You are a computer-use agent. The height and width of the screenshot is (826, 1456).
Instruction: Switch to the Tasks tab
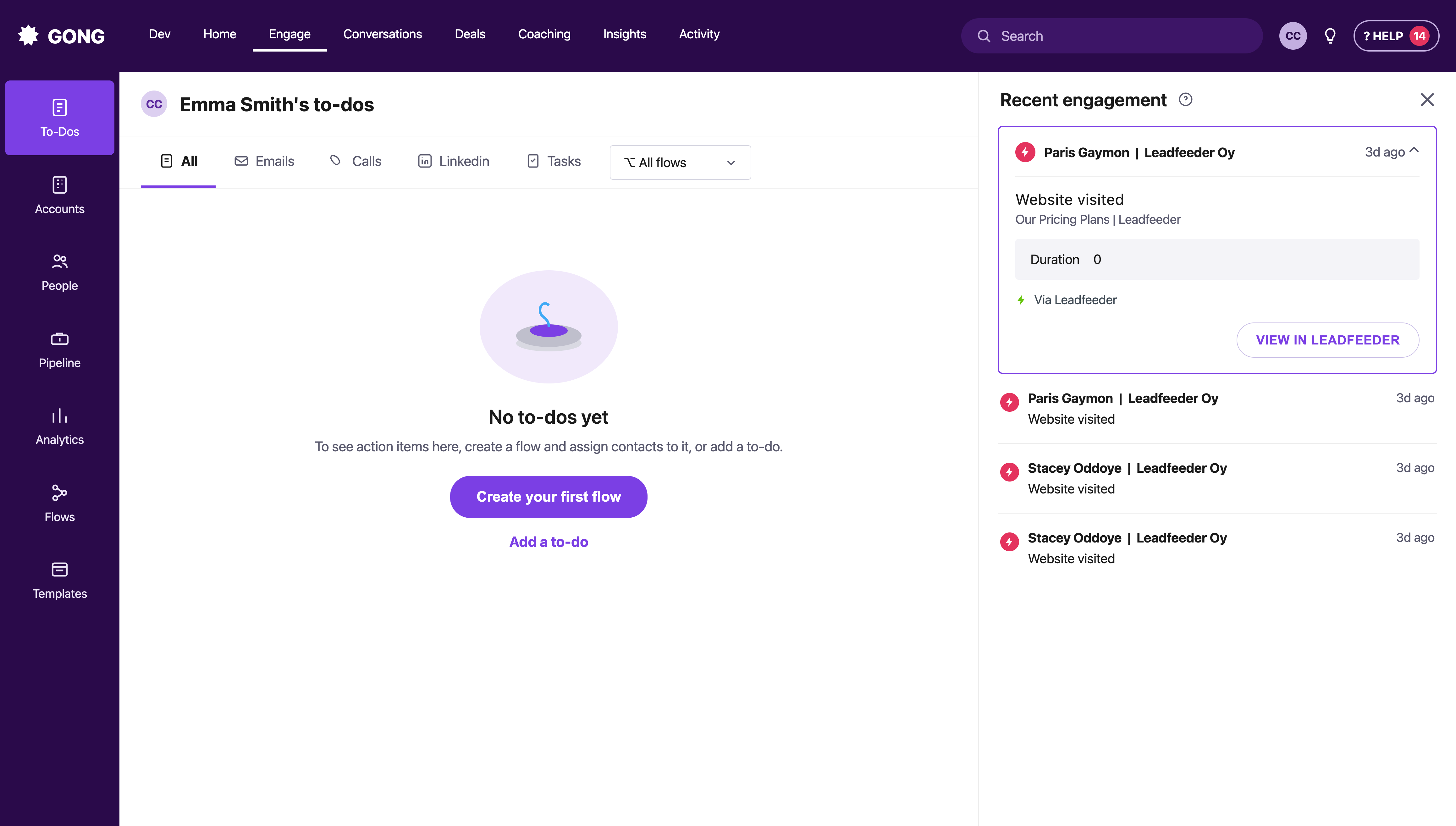[554, 162]
